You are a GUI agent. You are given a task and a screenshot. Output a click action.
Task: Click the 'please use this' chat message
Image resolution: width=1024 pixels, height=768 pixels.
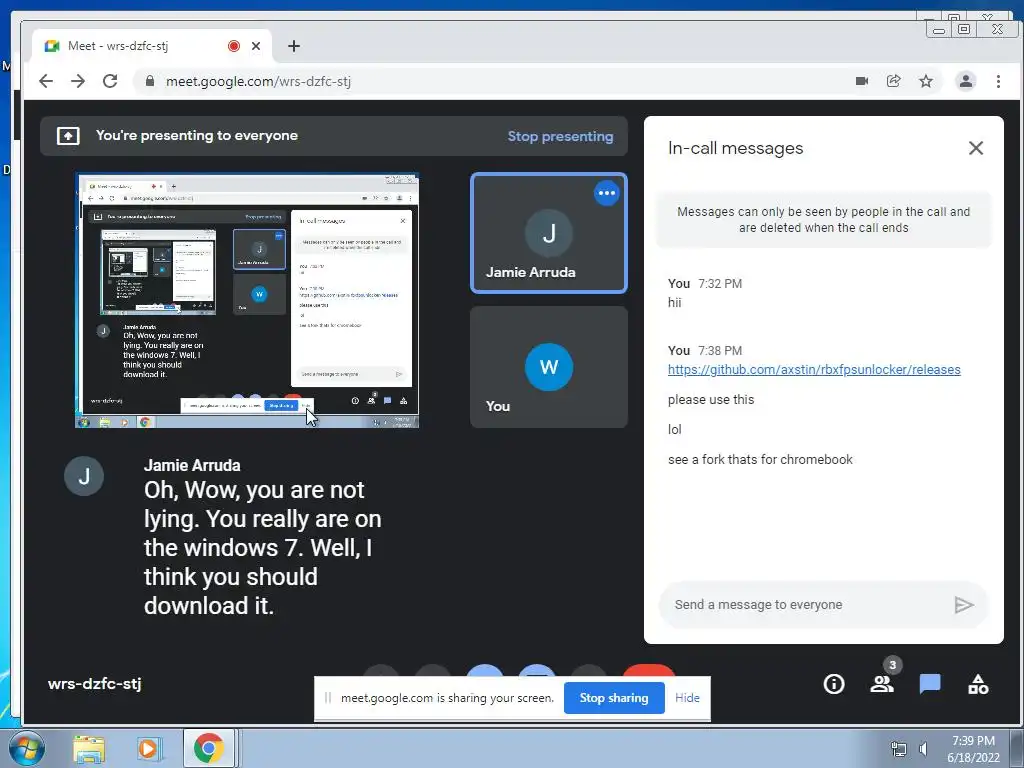(x=711, y=400)
